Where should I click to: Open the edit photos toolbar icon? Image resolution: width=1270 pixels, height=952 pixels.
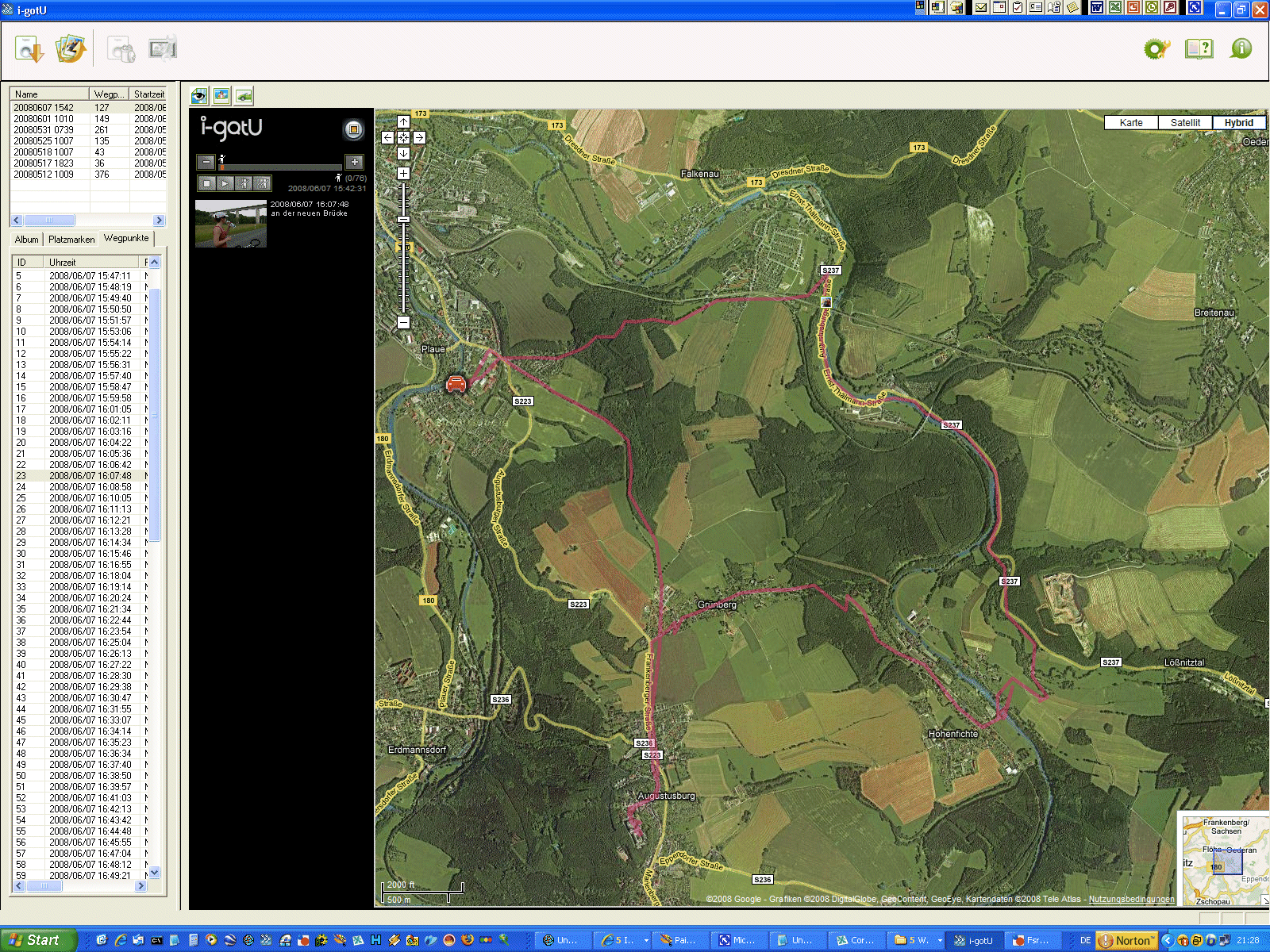pyautogui.click(x=70, y=49)
